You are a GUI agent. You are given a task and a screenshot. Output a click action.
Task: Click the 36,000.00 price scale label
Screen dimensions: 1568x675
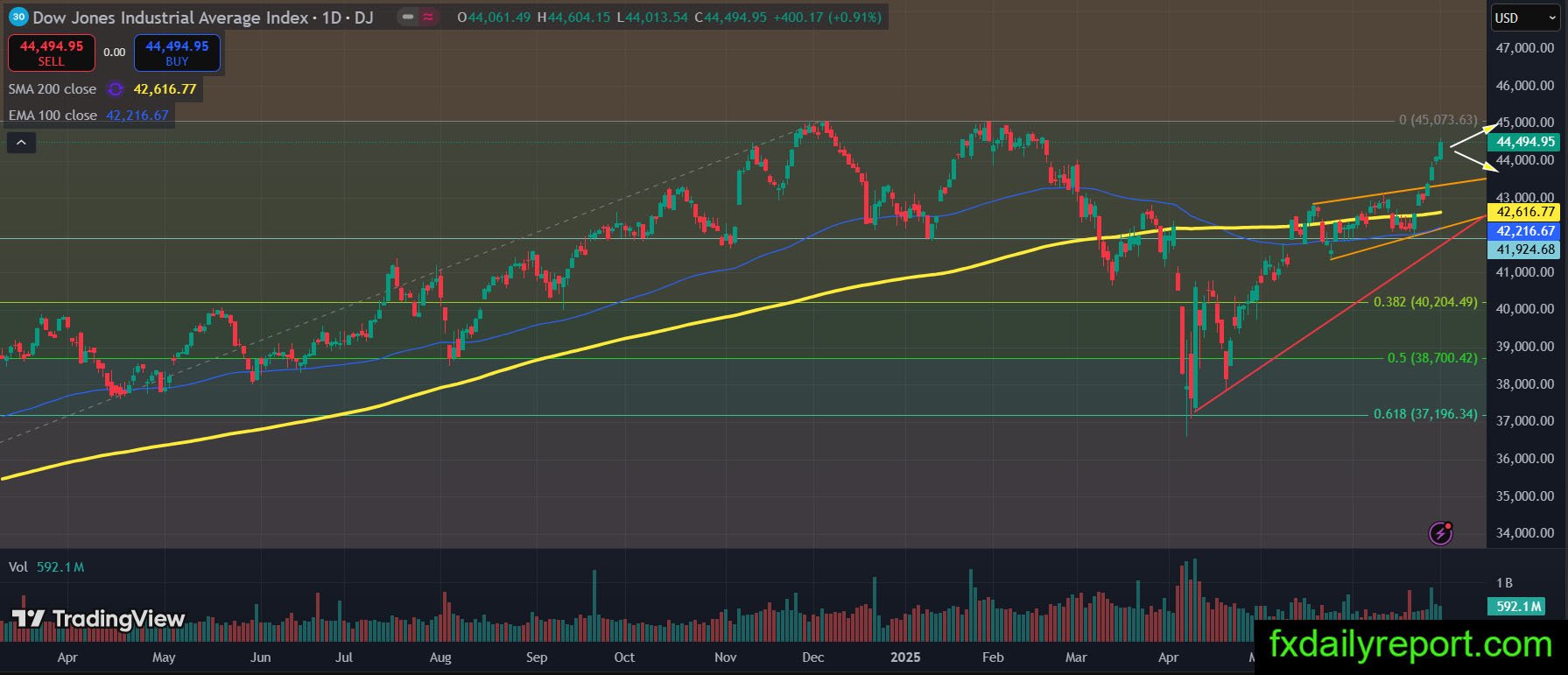coord(1525,459)
